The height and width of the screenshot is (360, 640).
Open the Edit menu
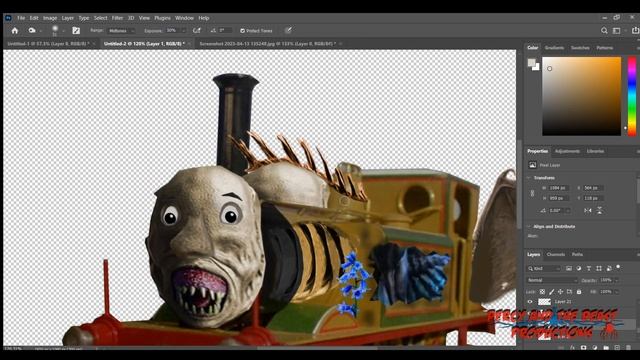(x=34, y=18)
